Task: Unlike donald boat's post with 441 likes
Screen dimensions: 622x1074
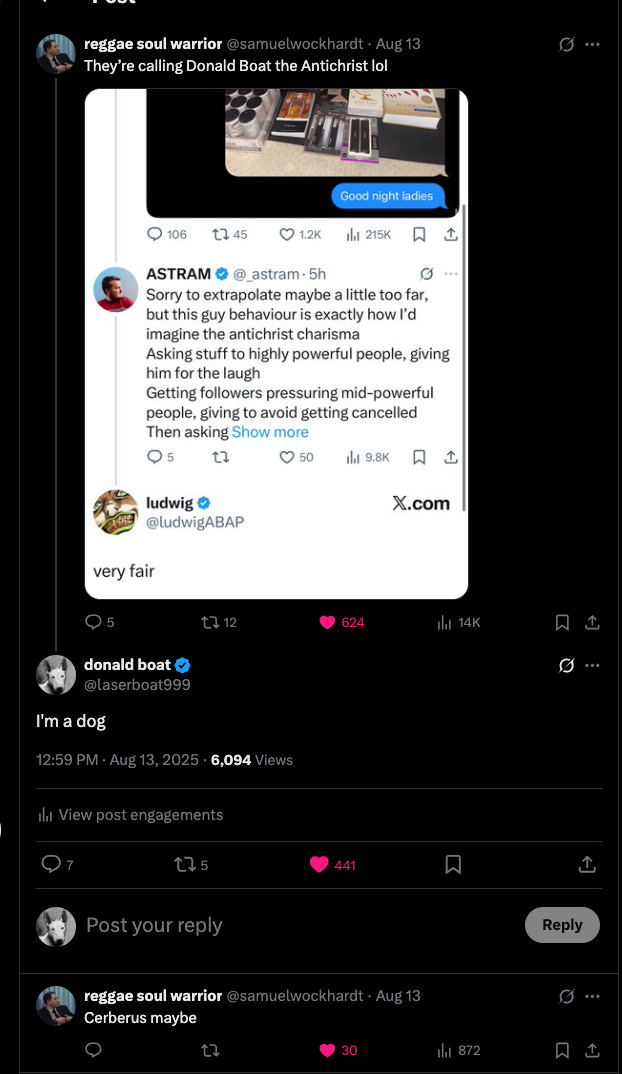Action: 320,864
